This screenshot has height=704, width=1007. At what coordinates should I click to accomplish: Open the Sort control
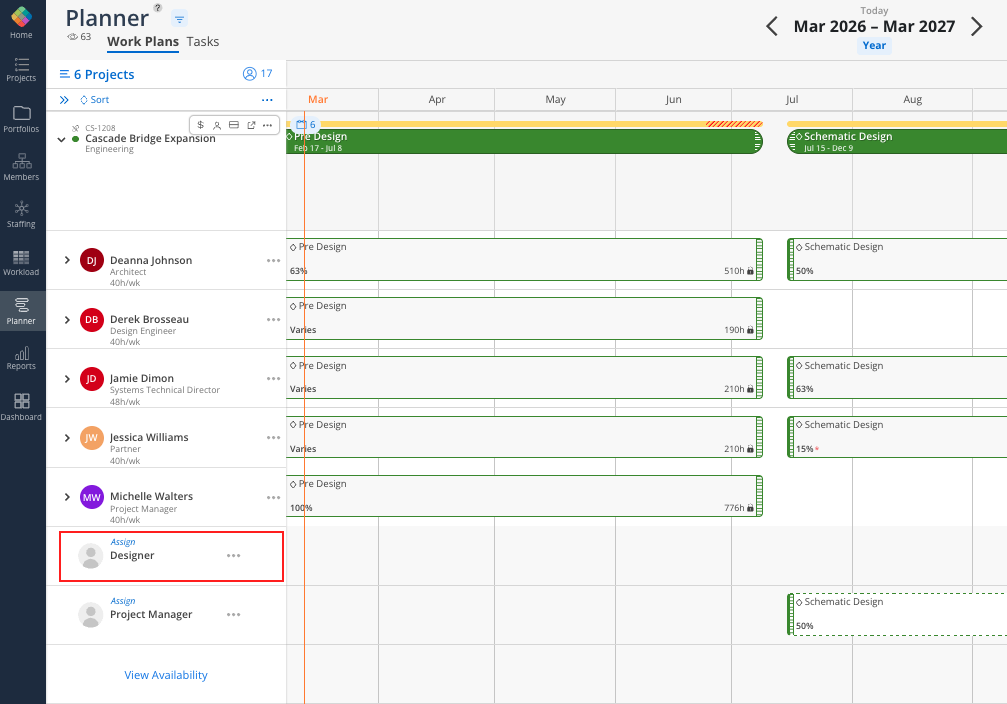coord(94,100)
